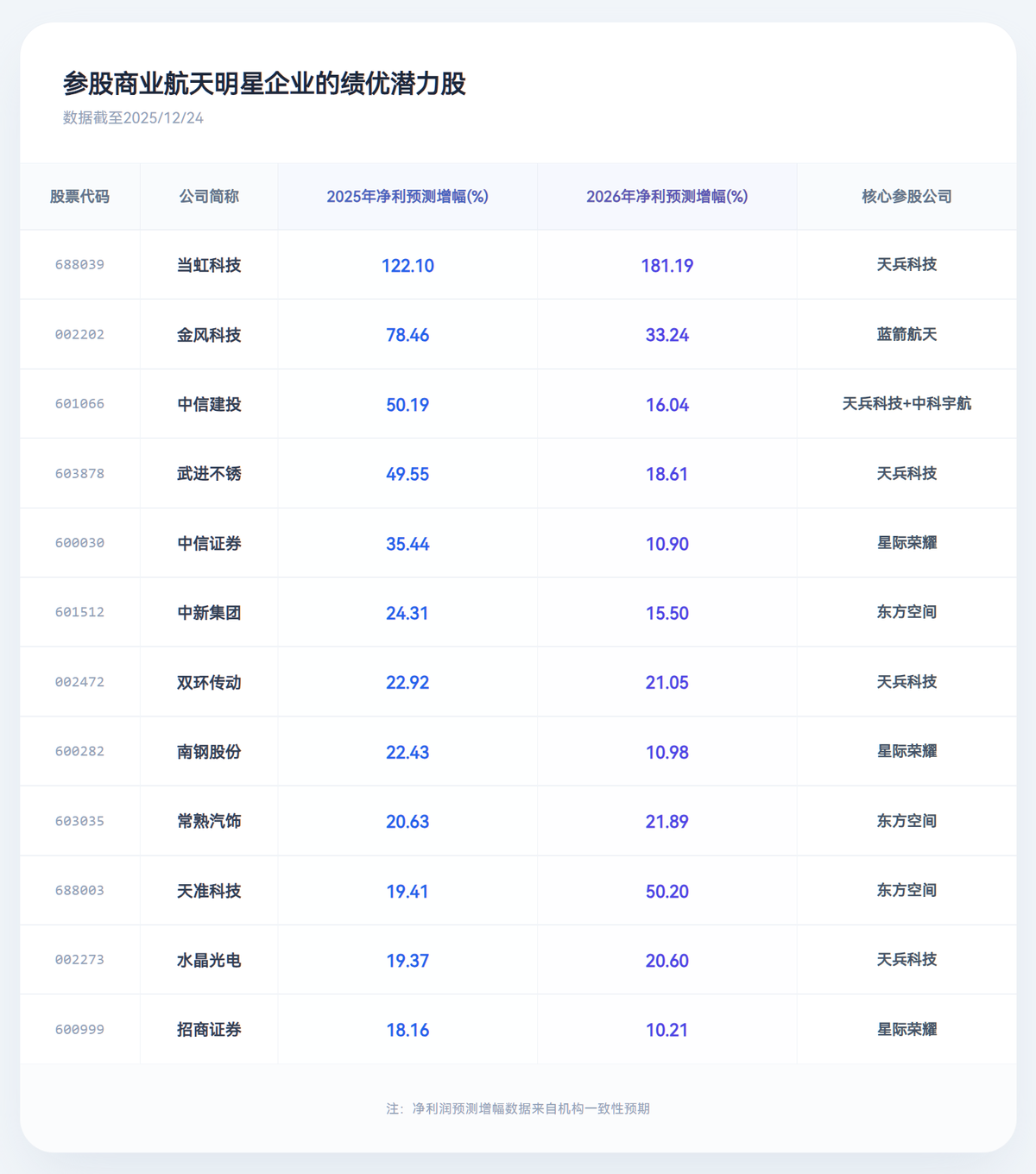Sort by 2025年净利预测增幅 column header

[x=407, y=197]
